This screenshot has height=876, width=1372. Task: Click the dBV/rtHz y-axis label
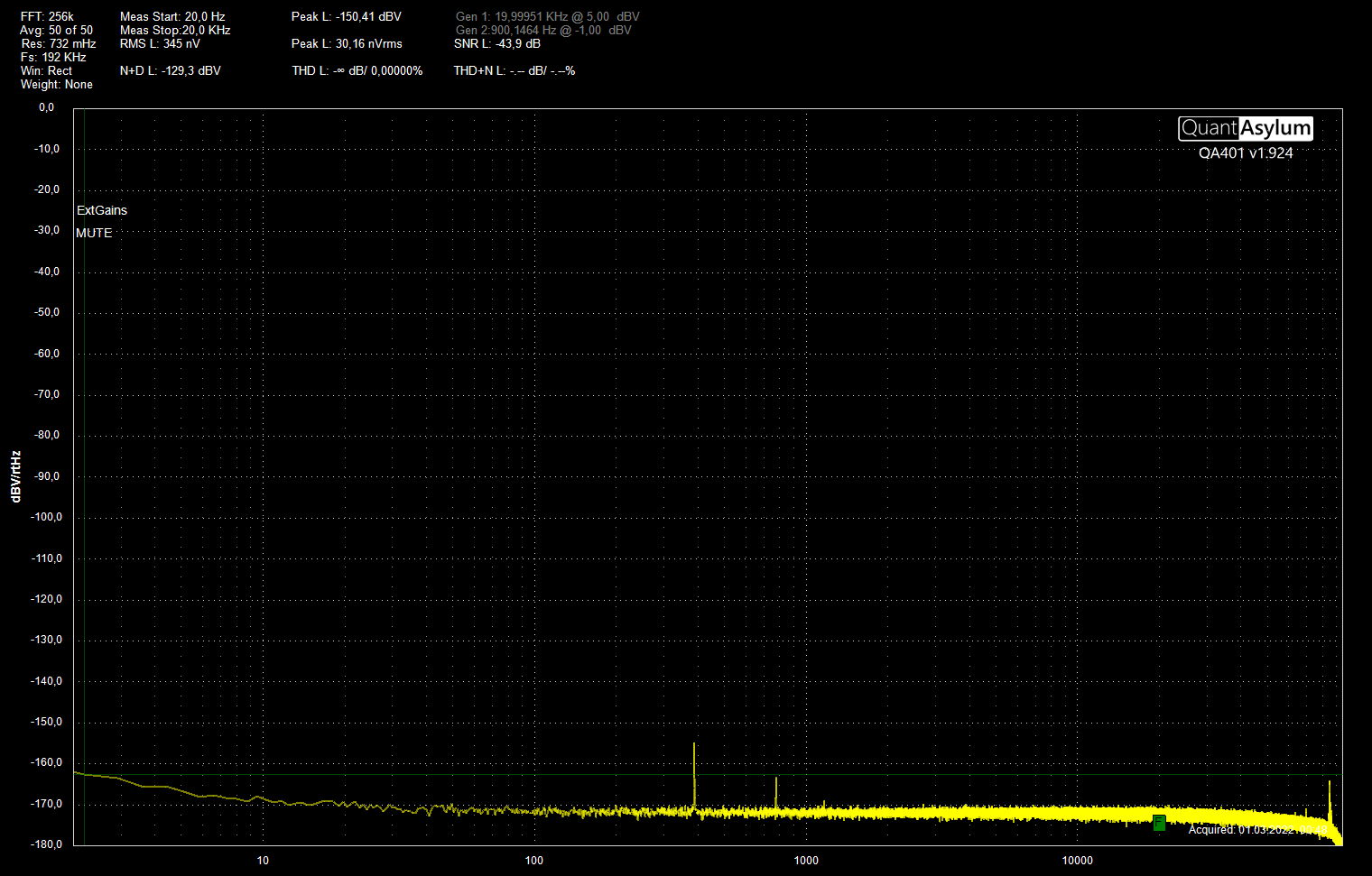[16, 476]
